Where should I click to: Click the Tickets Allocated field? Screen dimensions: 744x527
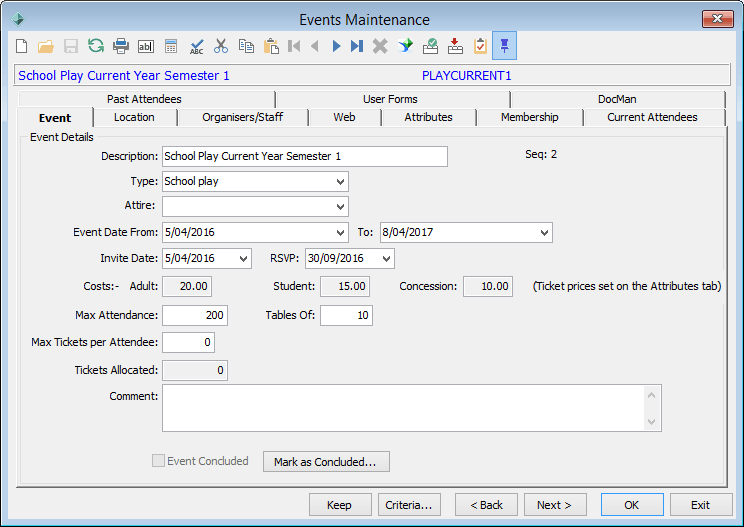coord(195,370)
